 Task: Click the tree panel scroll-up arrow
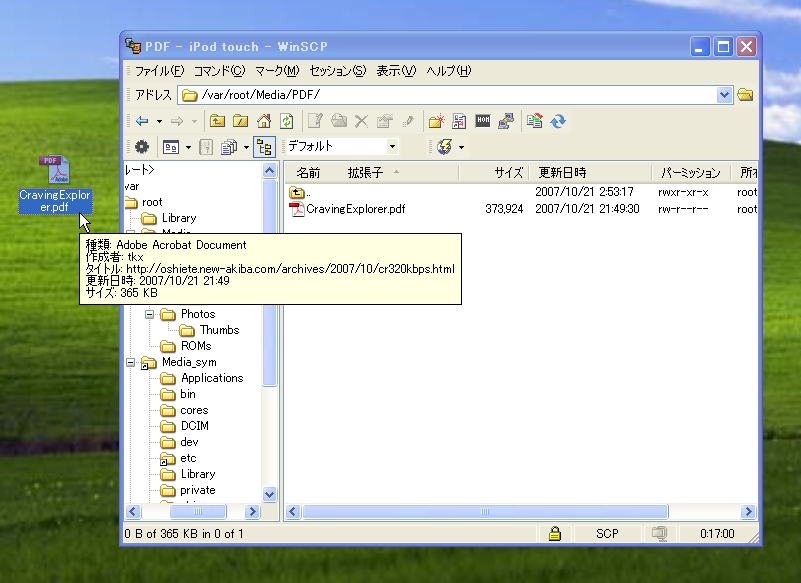pos(270,170)
